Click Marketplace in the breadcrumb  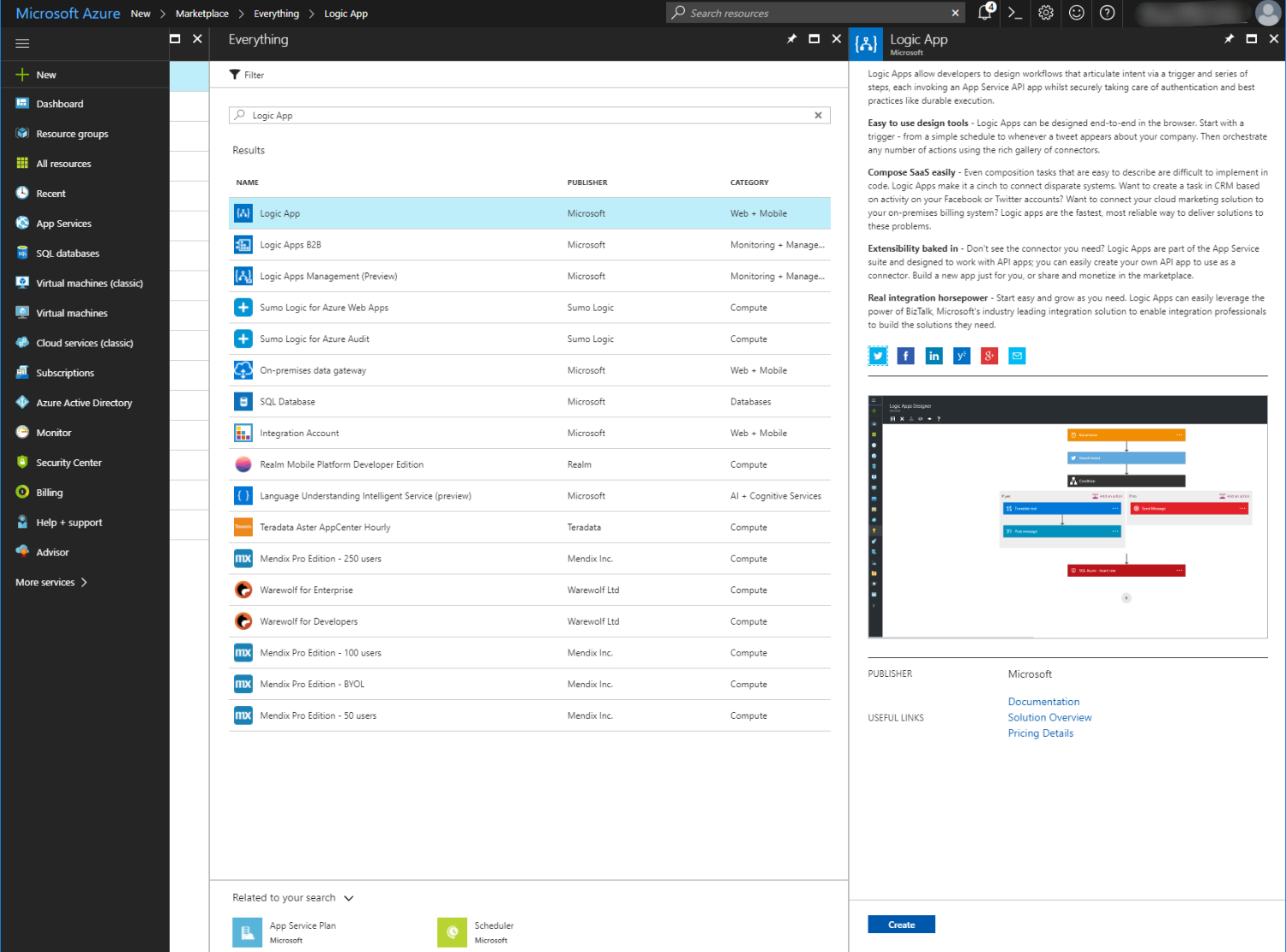(202, 14)
